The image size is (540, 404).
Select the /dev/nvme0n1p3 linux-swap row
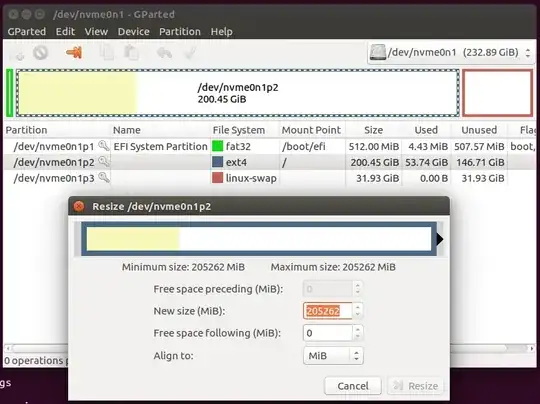269,178
